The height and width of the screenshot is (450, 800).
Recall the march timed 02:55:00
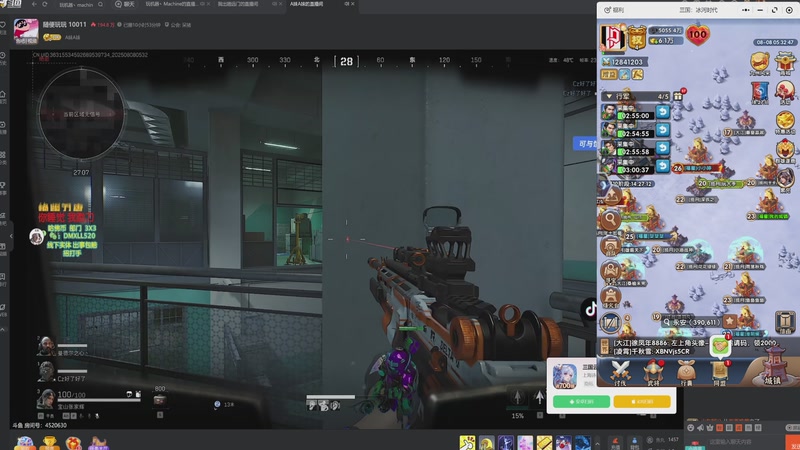(663, 112)
